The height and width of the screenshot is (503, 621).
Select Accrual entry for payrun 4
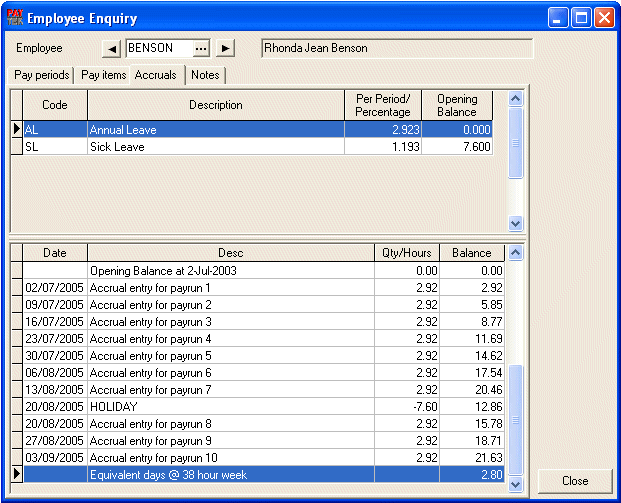(x=258, y=339)
